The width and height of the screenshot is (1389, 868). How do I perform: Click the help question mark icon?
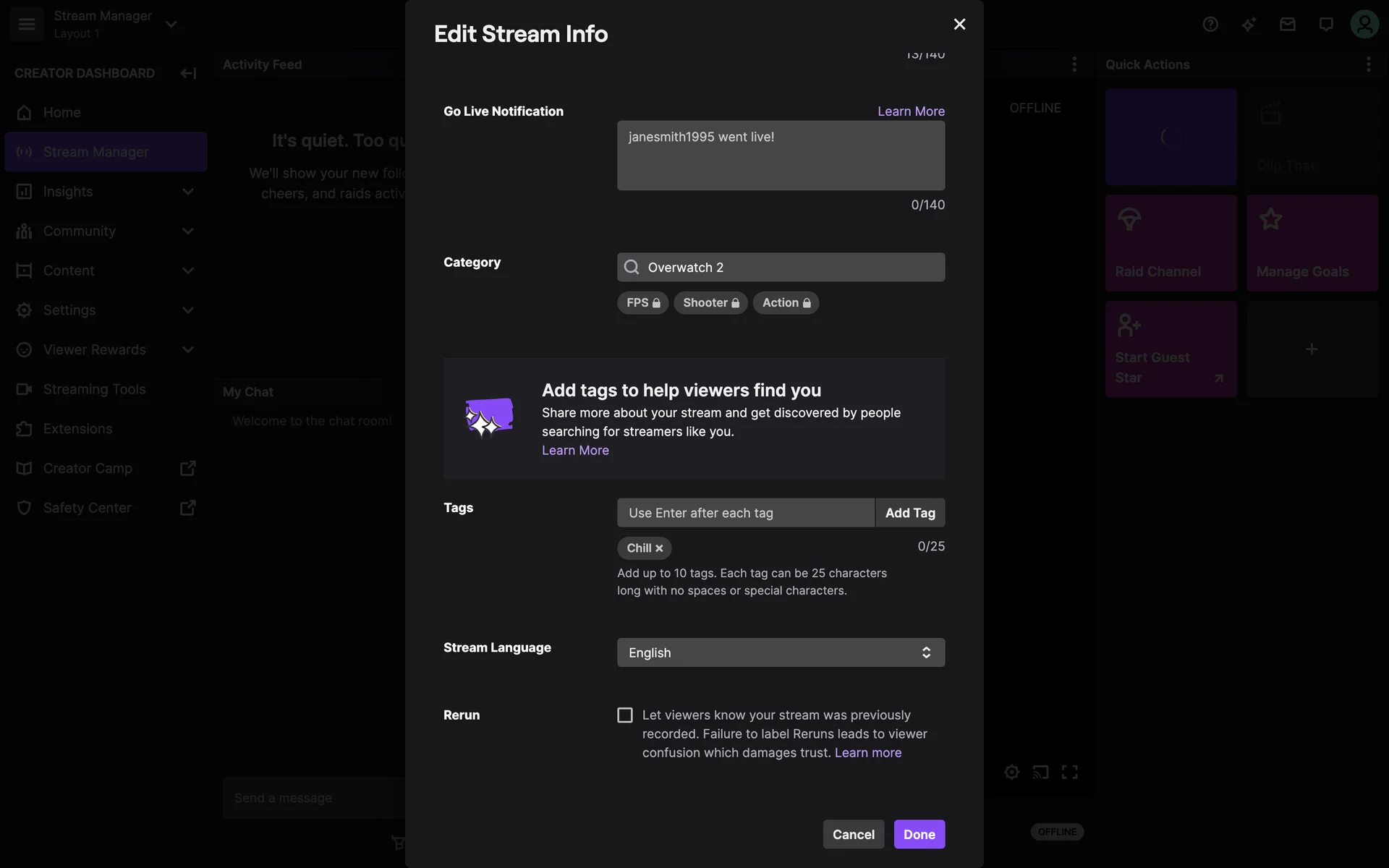click(1210, 25)
